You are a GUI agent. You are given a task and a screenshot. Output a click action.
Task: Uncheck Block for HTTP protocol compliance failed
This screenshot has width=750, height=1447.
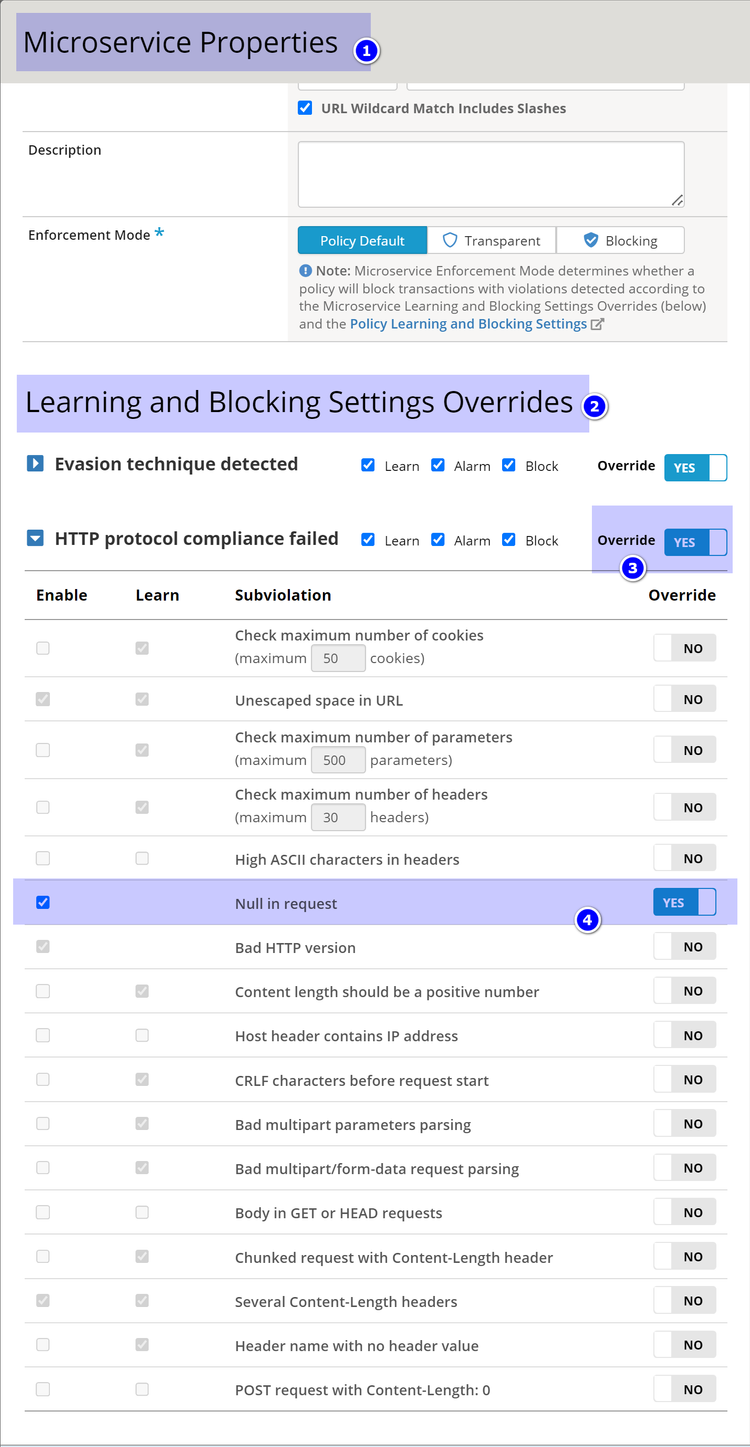(509, 540)
